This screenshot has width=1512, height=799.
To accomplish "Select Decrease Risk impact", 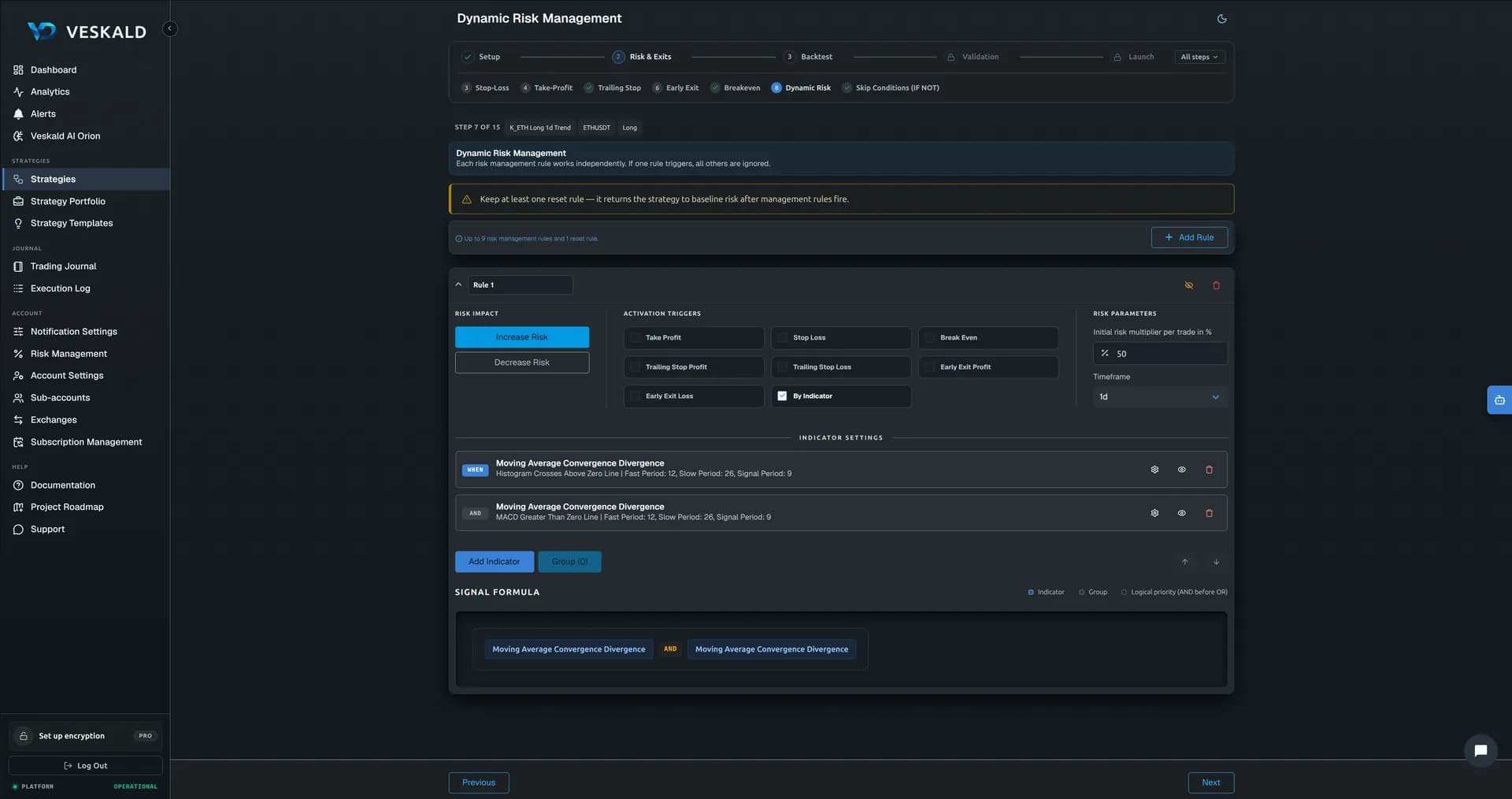I will click(x=522, y=362).
